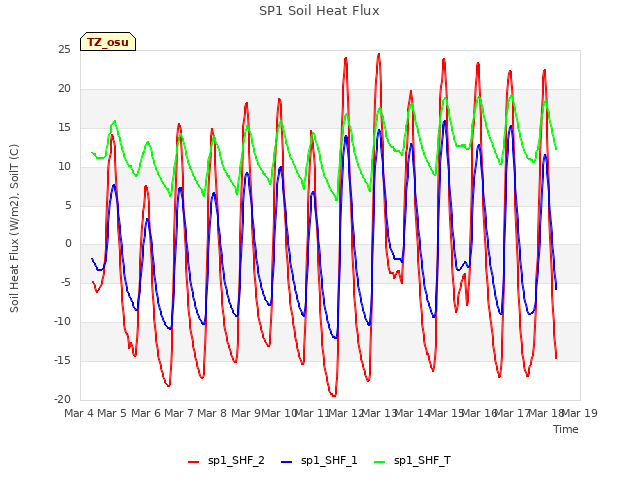Click the 20 y-axis tick label
The image size is (640, 480).
(64, 89)
